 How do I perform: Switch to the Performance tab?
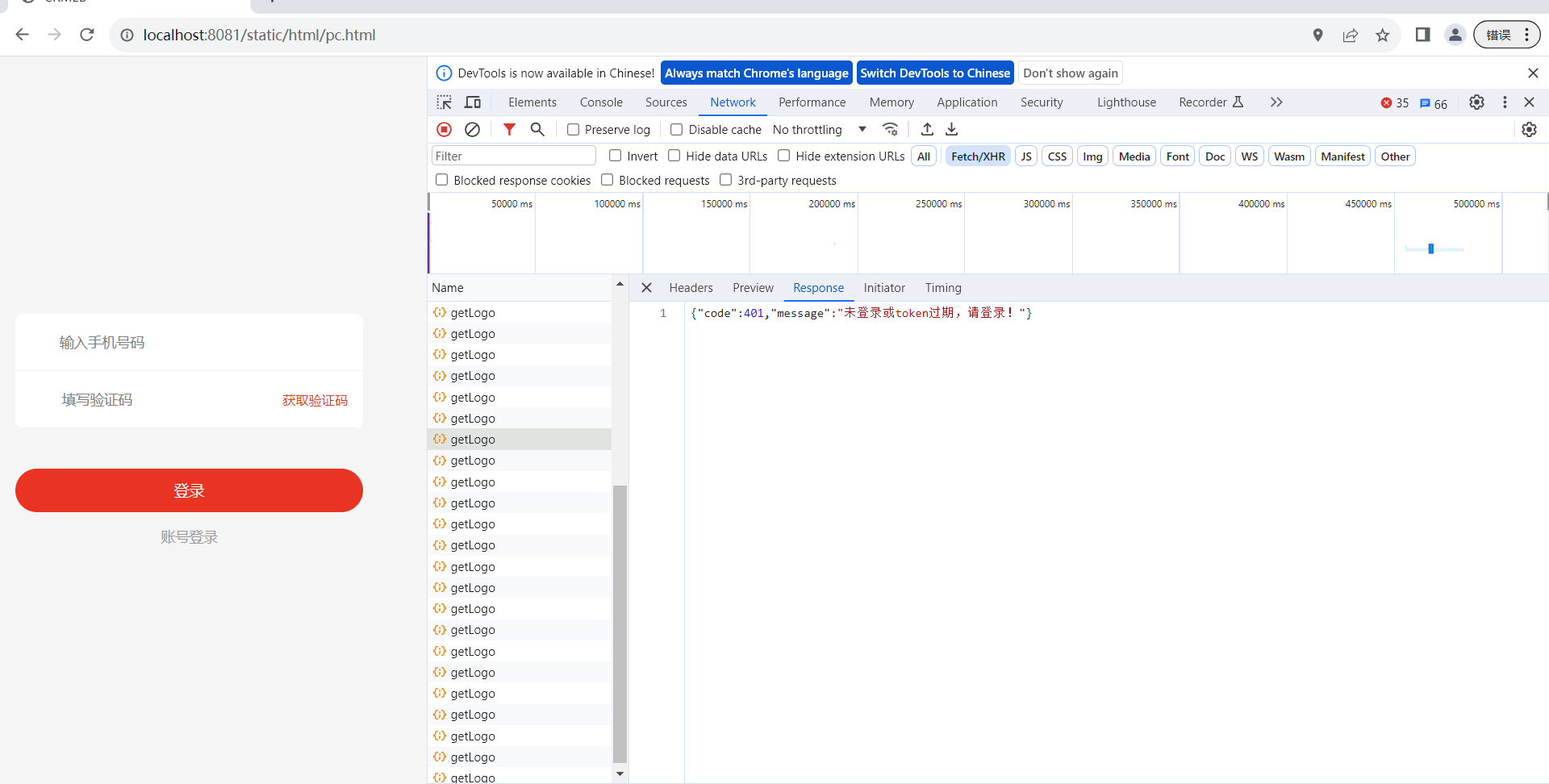pos(812,102)
